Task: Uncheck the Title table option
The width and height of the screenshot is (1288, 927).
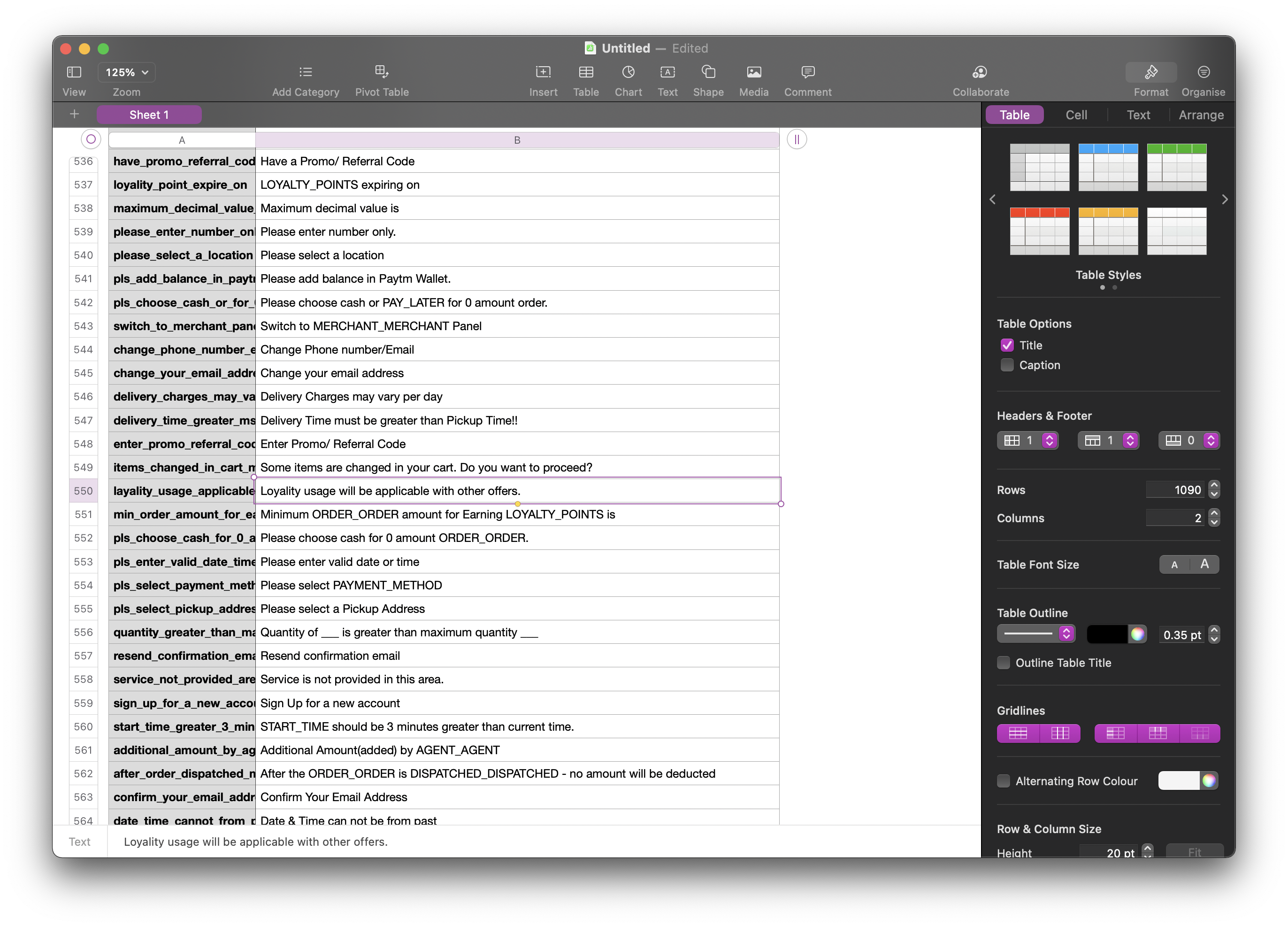Action: click(1007, 345)
